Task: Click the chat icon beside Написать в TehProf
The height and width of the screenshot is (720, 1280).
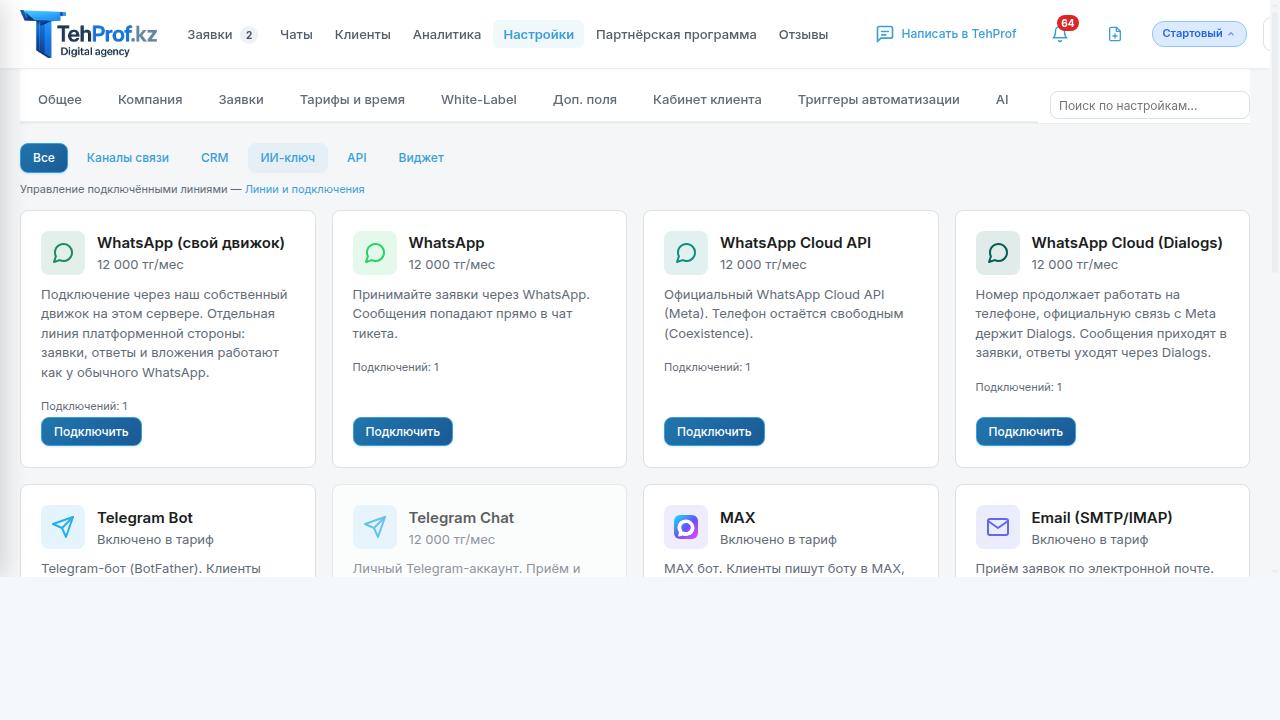Action: click(x=884, y=34)
